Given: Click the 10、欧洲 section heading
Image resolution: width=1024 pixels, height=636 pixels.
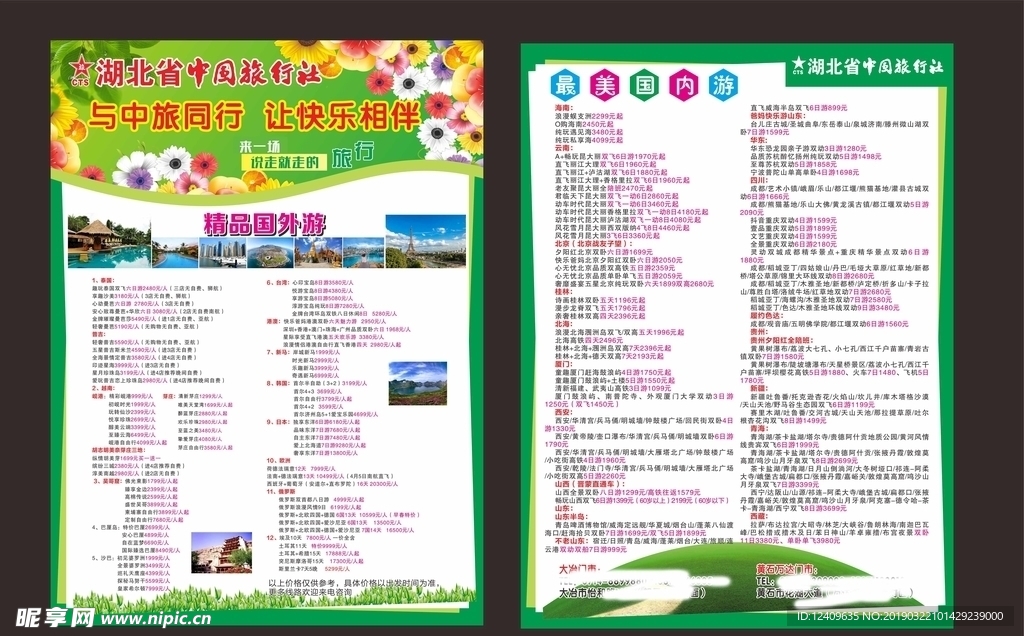Looking at the screenshot, I should tap(278, 460).
